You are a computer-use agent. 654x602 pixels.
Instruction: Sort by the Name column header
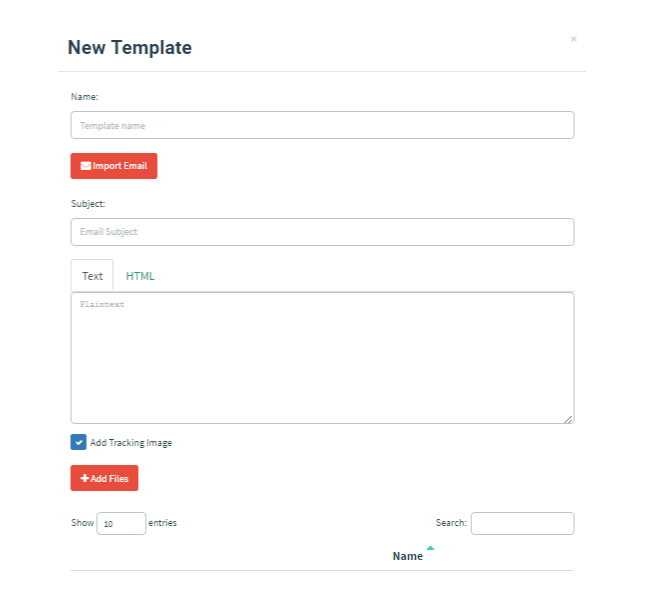pyautogui.click(x=407, y=556)
